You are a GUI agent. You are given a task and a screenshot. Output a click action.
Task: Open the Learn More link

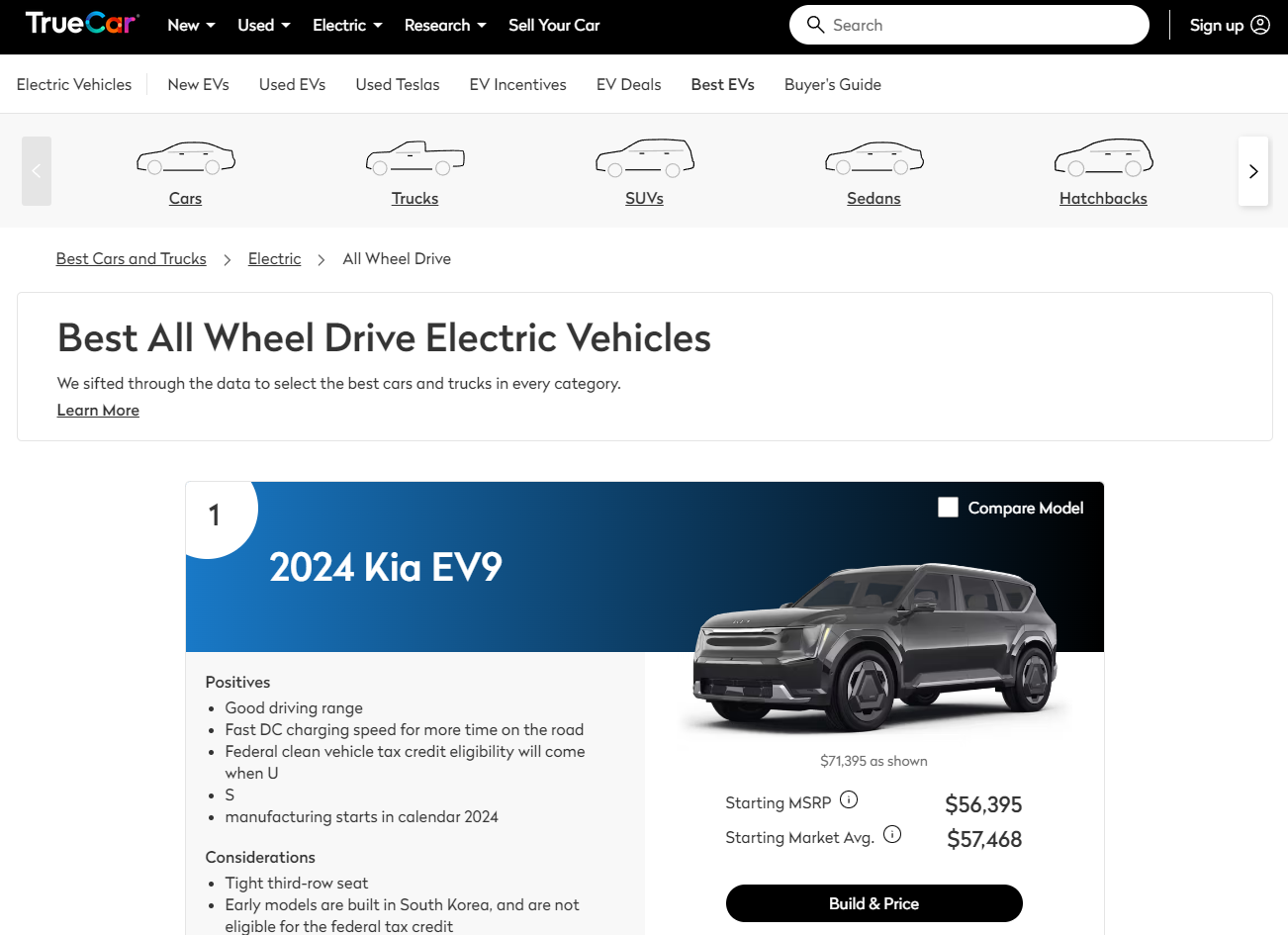98,411
